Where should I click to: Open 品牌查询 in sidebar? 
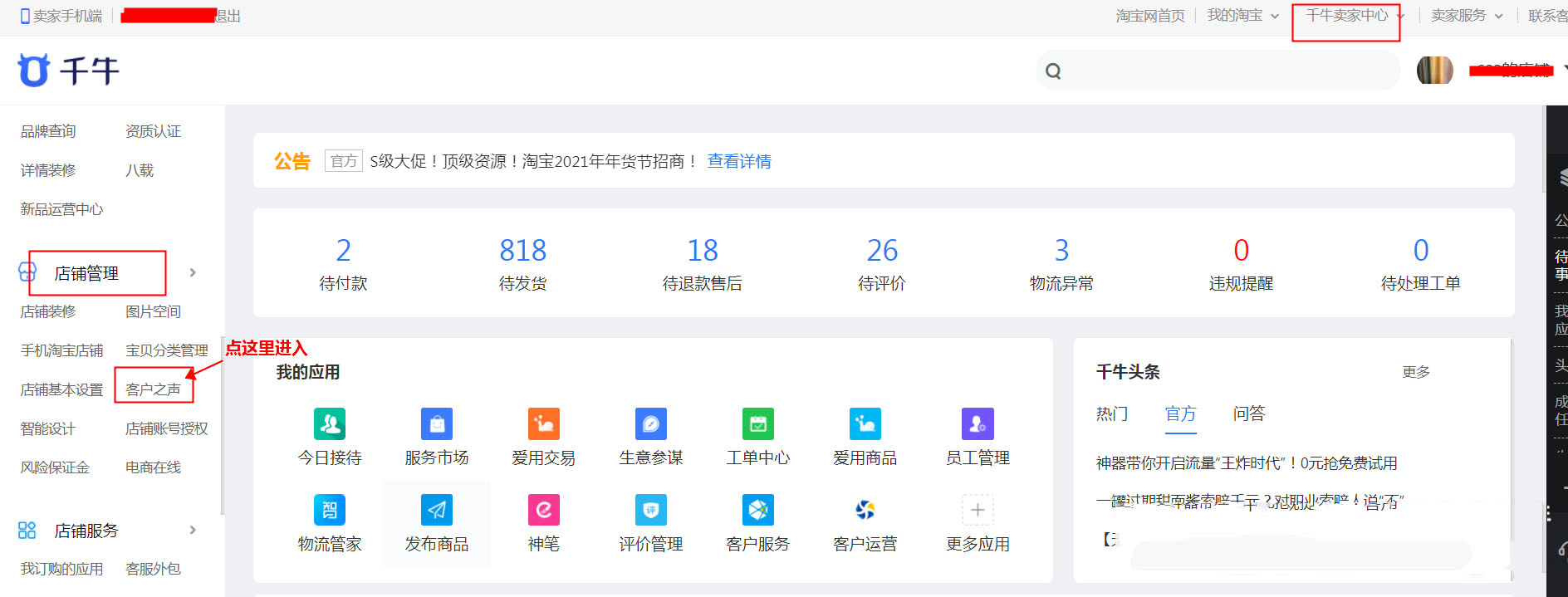tap(48, 131)
